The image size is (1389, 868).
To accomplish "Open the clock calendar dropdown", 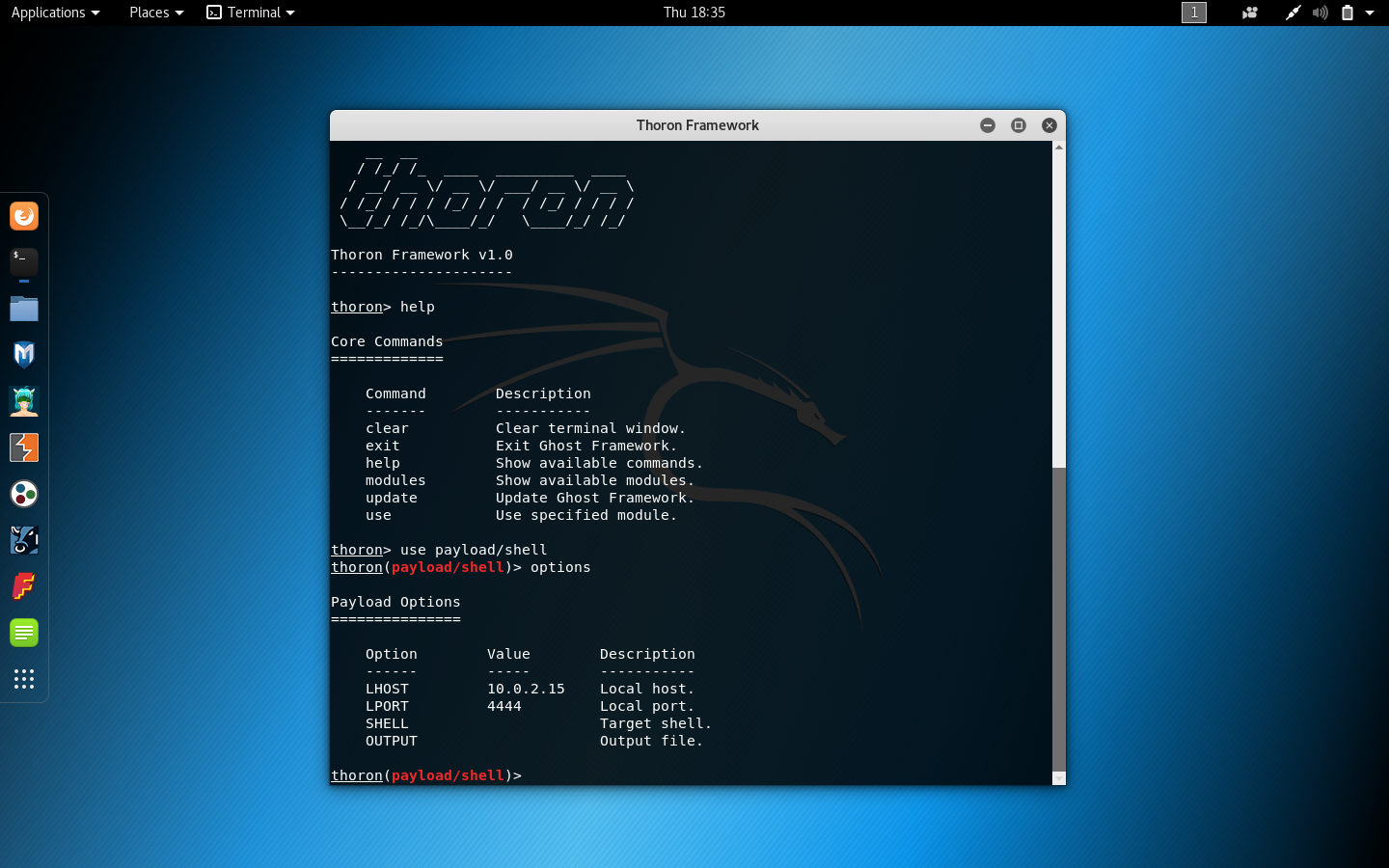I will coord(694,13).
